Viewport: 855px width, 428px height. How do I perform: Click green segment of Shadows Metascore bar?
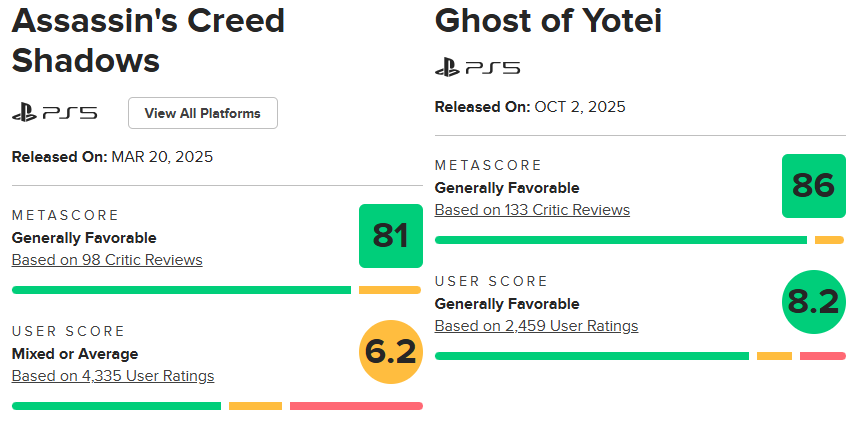coord(181,290)
